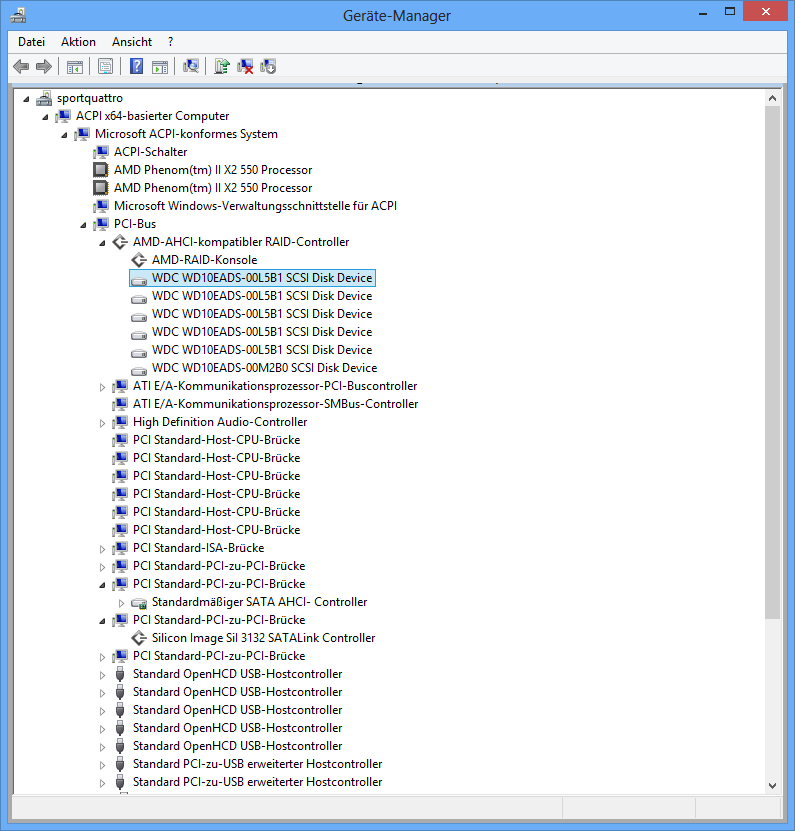Click the ATI SMBus-Controller device icon

click(120, 404)
